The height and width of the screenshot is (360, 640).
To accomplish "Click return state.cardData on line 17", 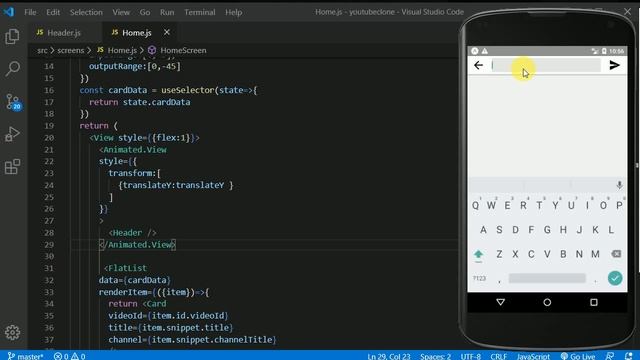I will 140,102.
